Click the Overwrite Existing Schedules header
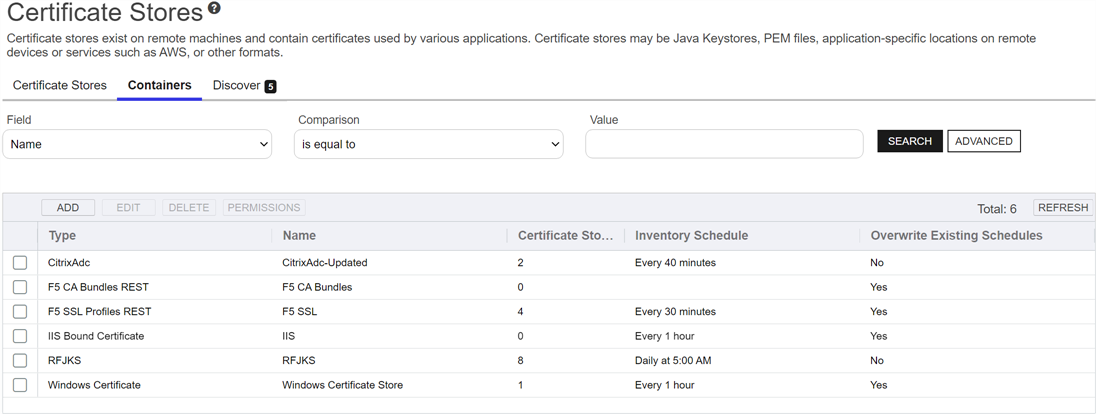This screenshot has height=414, width=1096. [956, 236]
